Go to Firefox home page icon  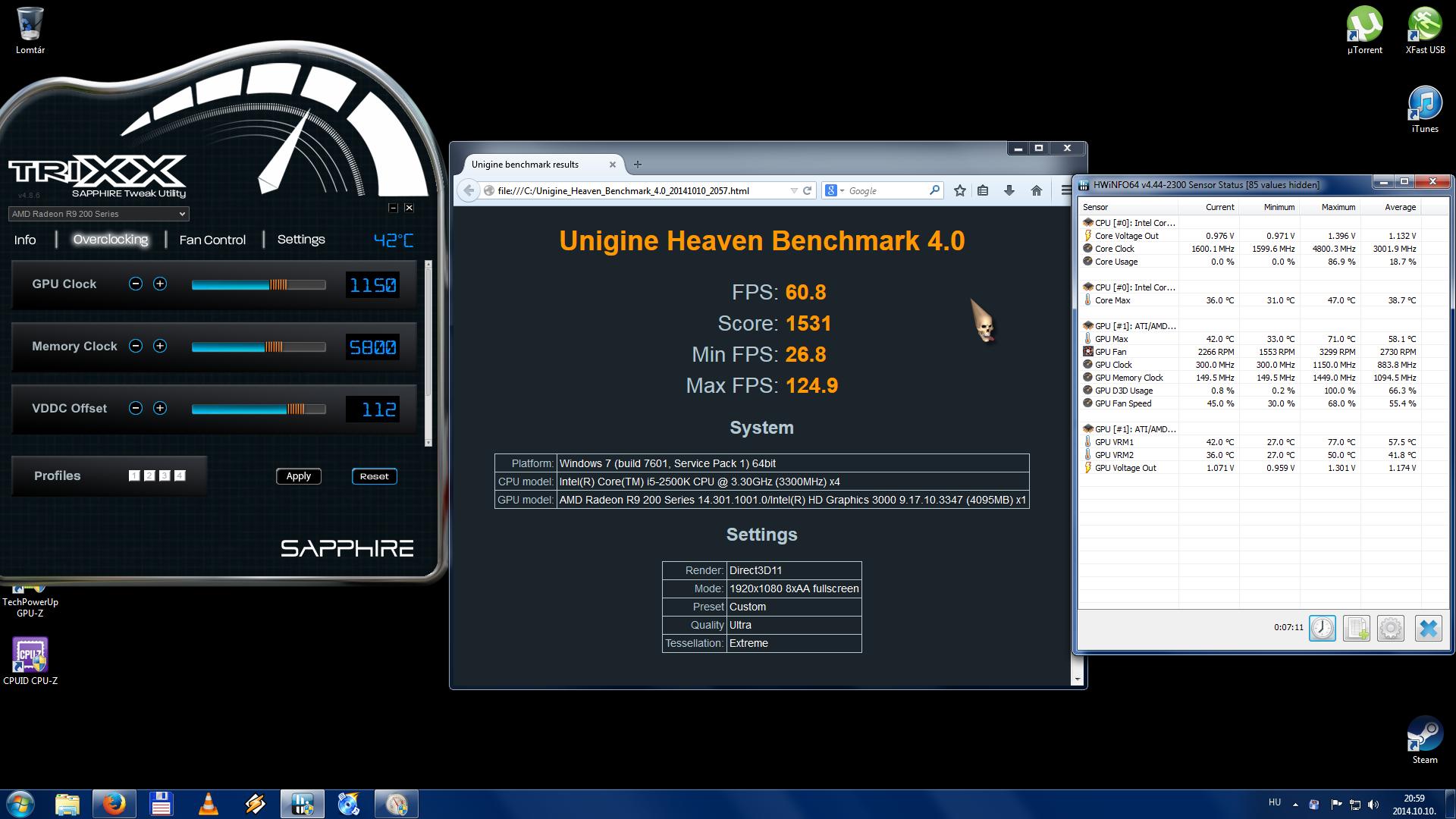pos(1037,190)
